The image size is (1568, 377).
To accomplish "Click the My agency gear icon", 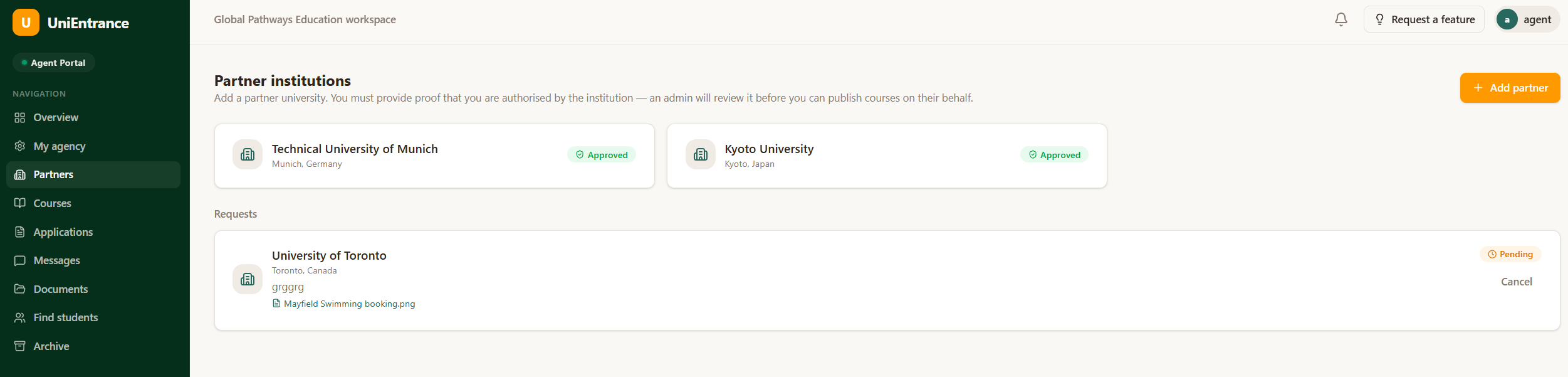I will 20,146.
